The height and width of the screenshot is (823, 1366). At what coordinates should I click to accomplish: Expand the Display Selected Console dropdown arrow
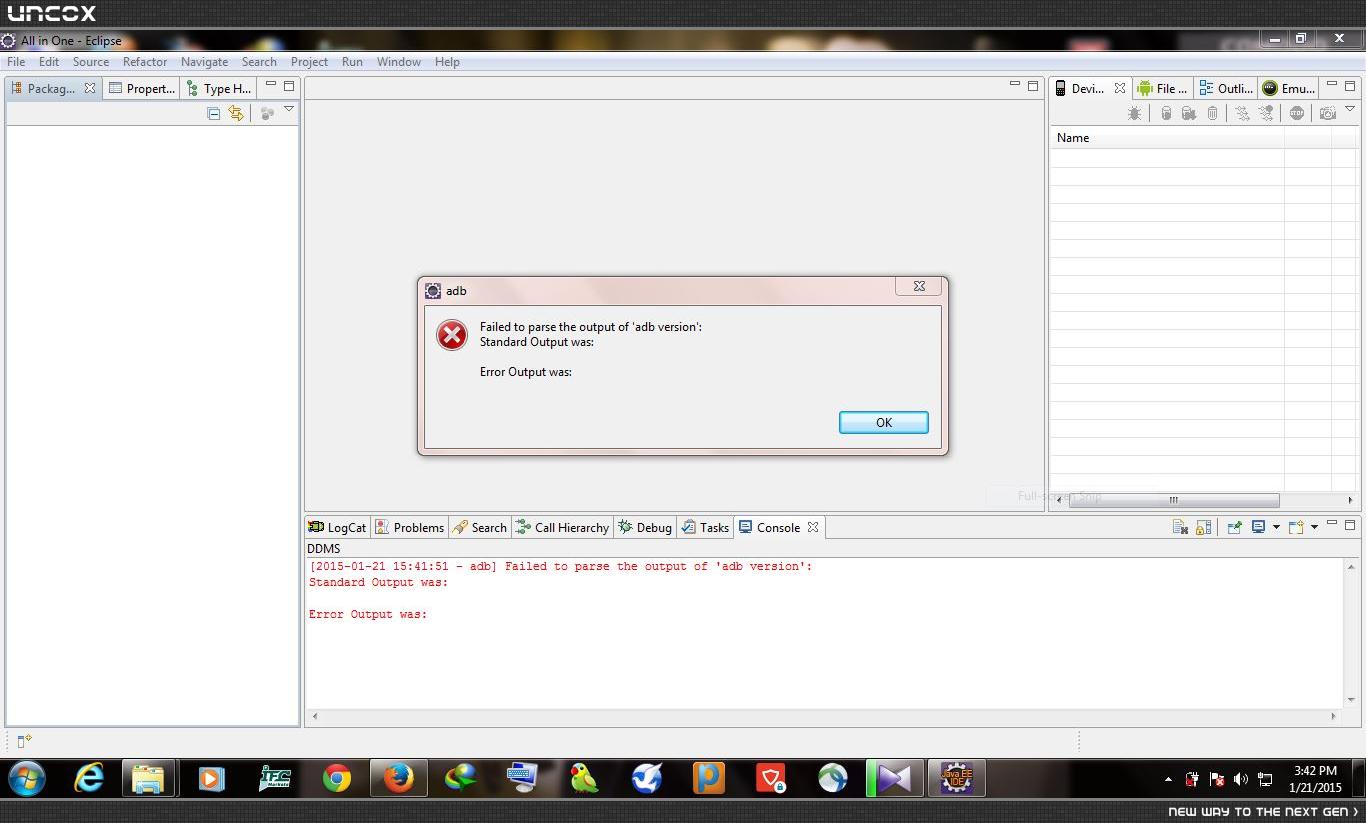1276,527
